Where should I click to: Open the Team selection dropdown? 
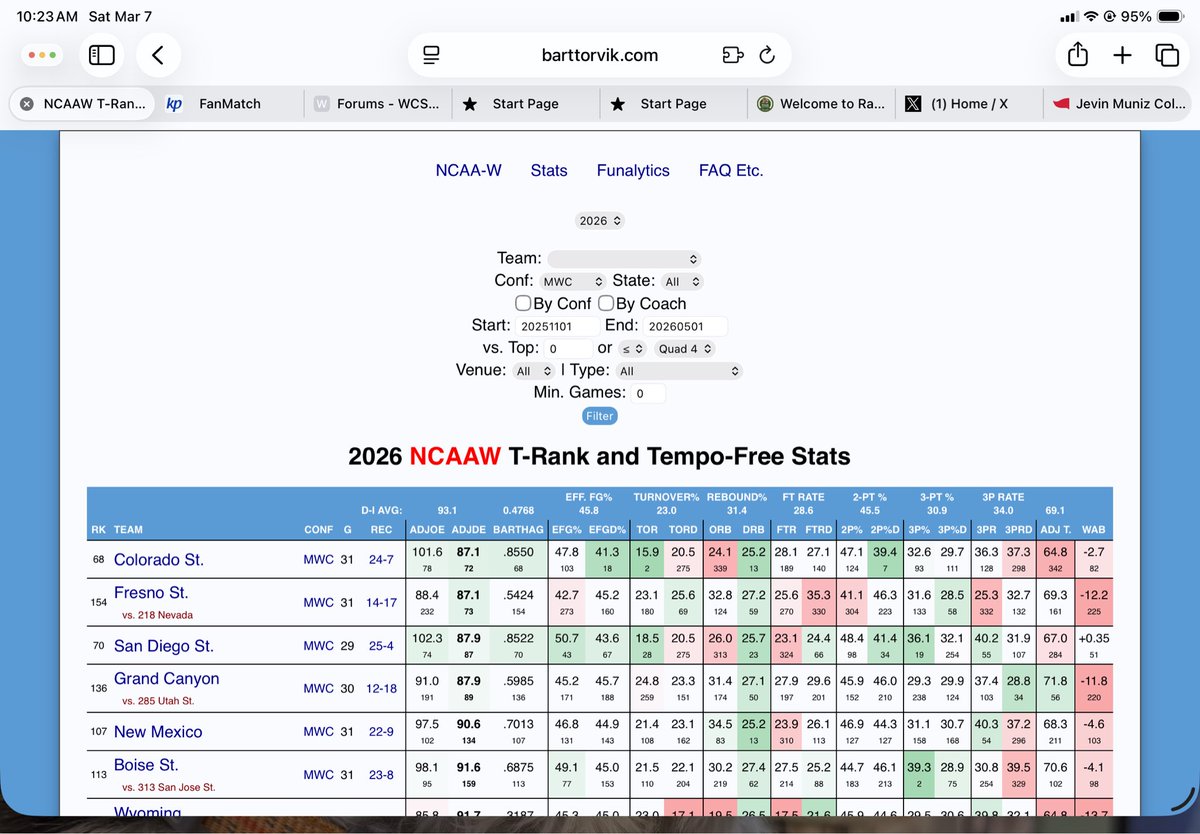625,258
